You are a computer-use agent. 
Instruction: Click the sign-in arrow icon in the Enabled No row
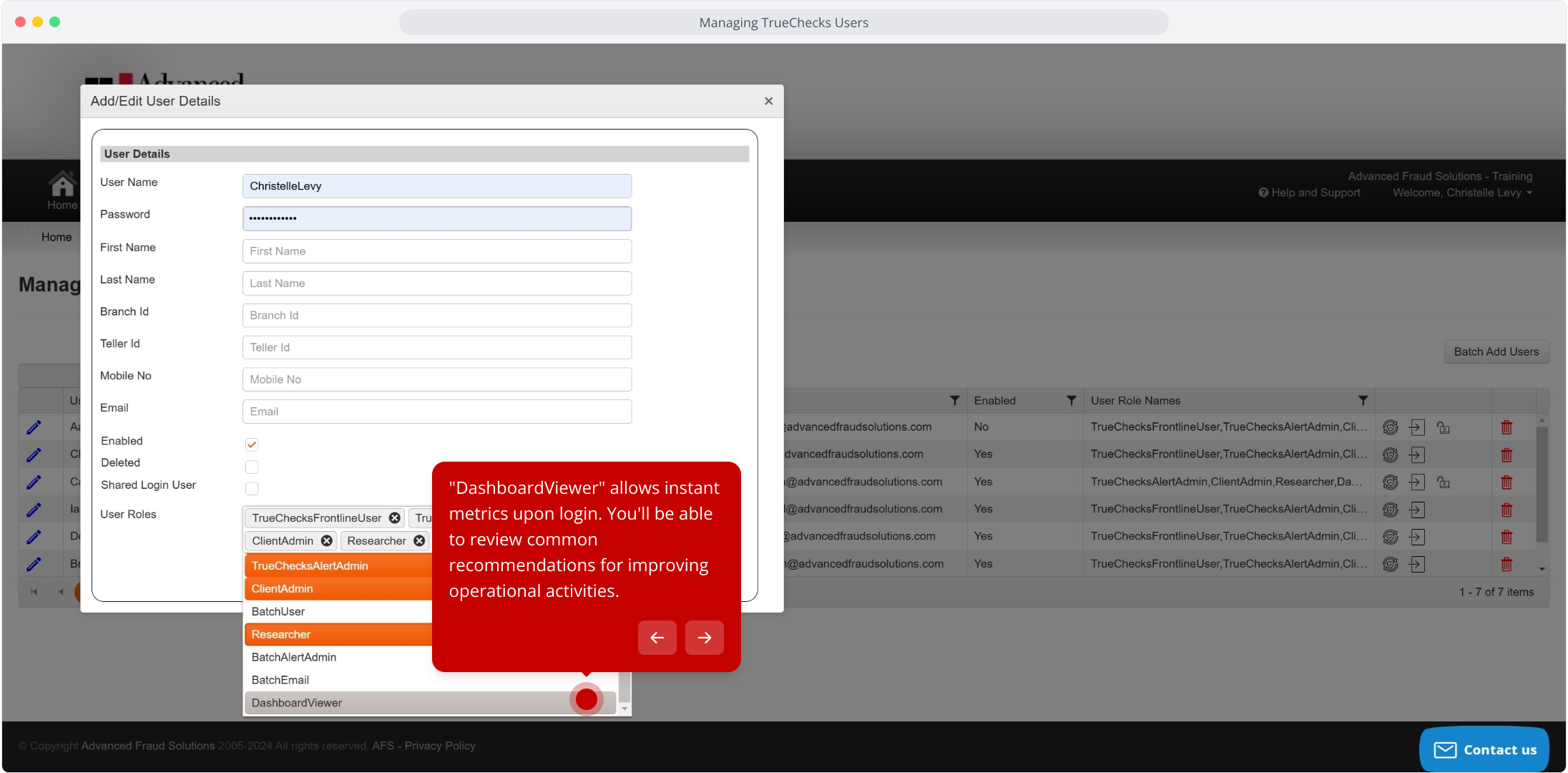click(x=1416, y=427)
